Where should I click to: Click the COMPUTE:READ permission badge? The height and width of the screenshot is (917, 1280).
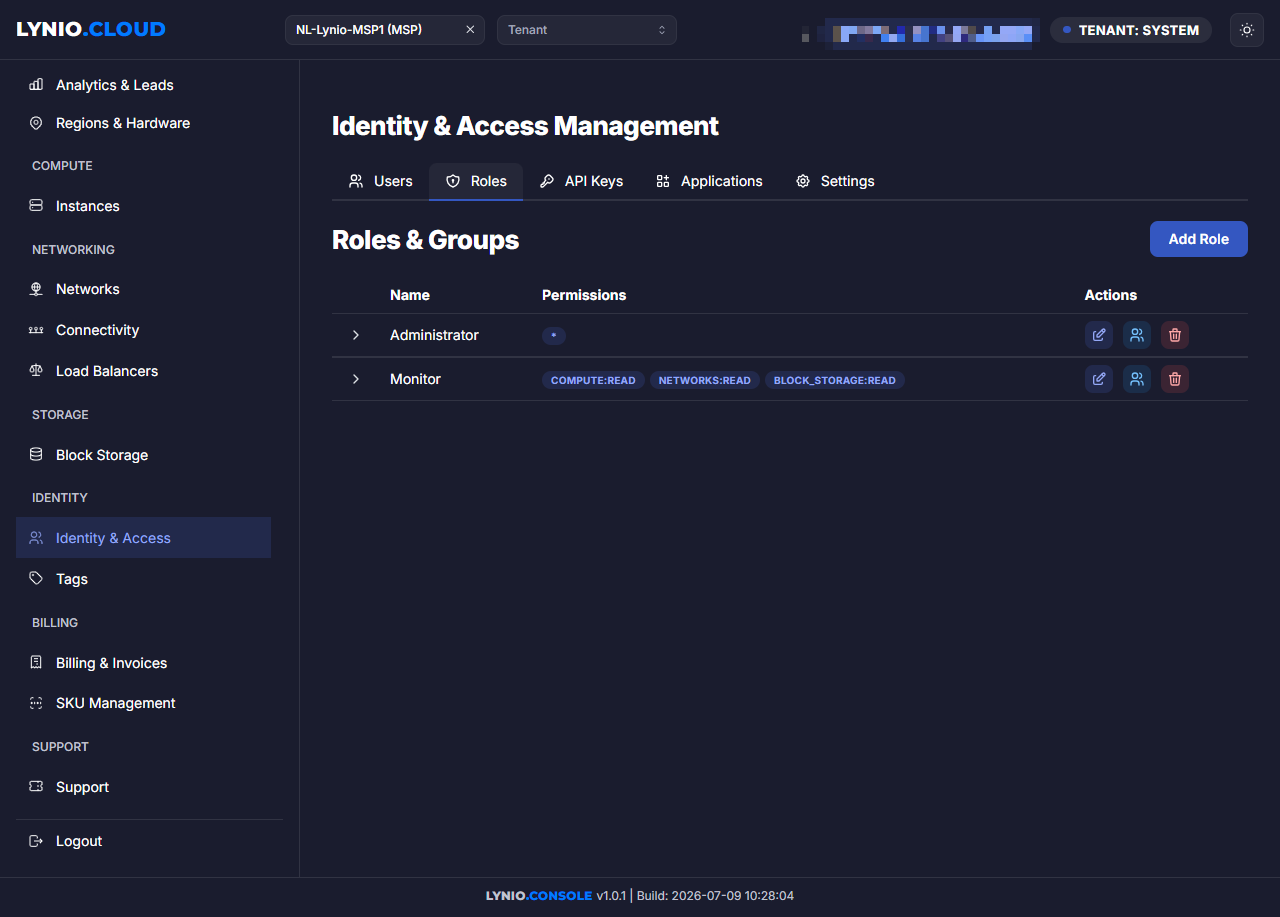(593, 380)
